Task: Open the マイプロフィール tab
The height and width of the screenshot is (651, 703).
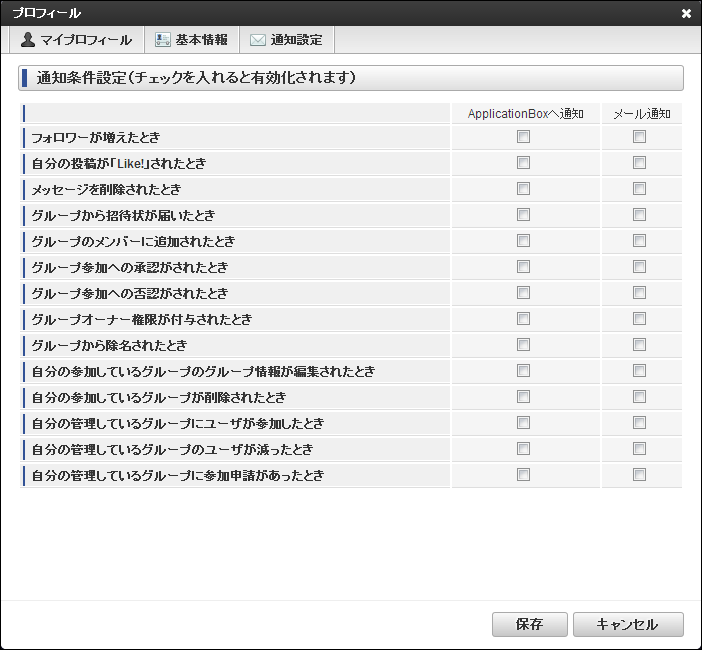Action: [x=76, y=40]
